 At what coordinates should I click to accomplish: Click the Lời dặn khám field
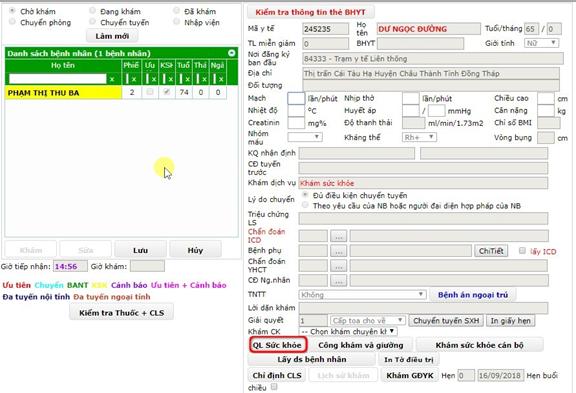(x=423, y=308)
